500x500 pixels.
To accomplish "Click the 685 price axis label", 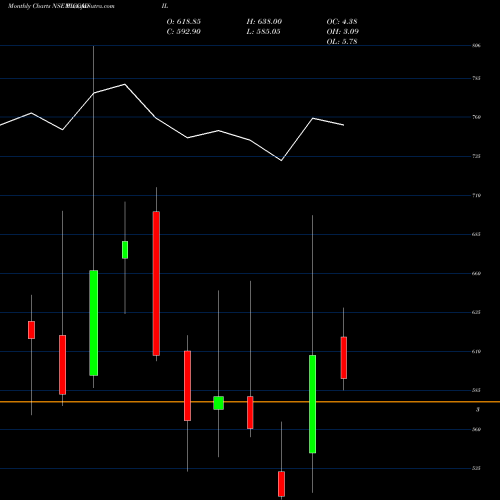I will point(476,234).
